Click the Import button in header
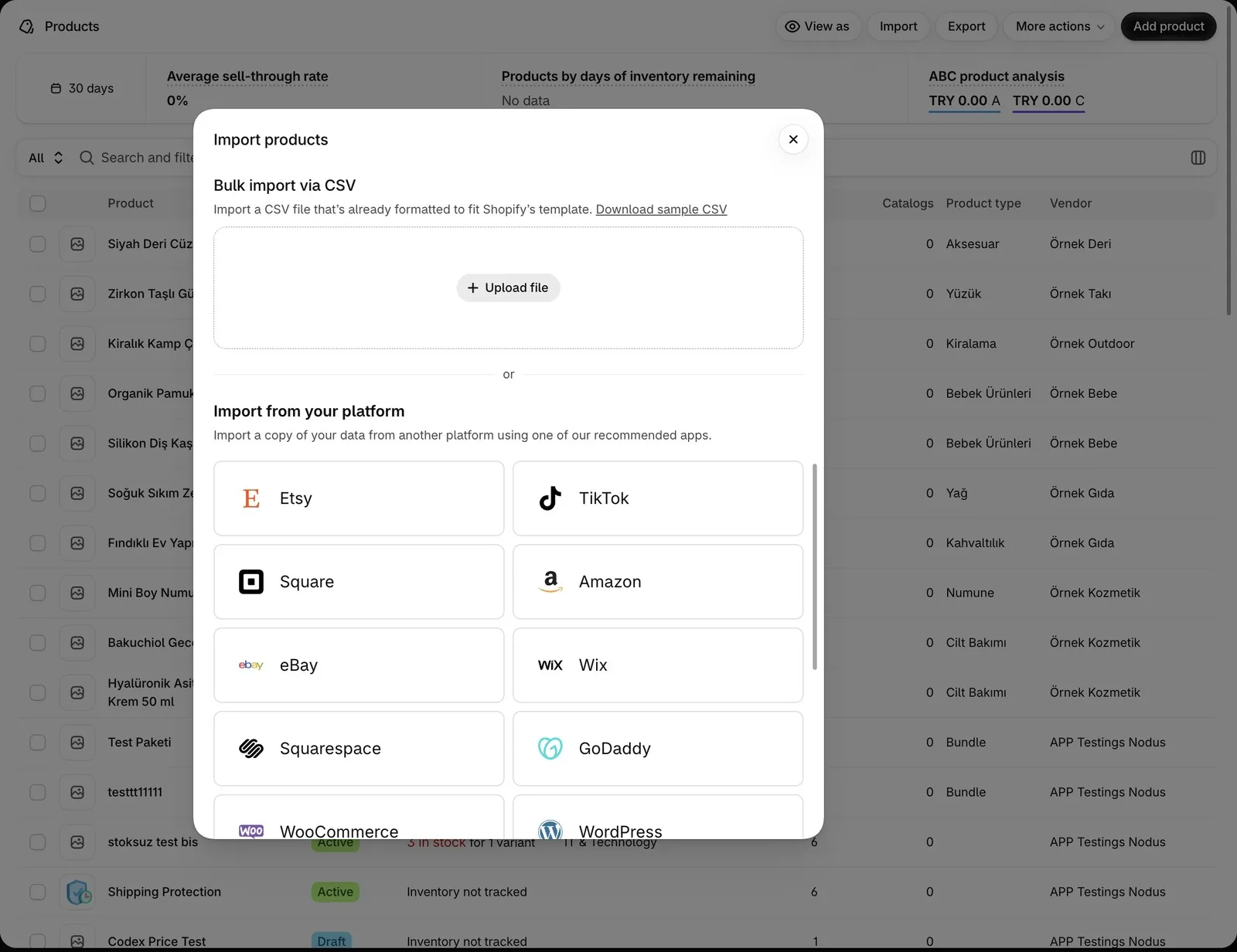 click(x=898, y=26)
